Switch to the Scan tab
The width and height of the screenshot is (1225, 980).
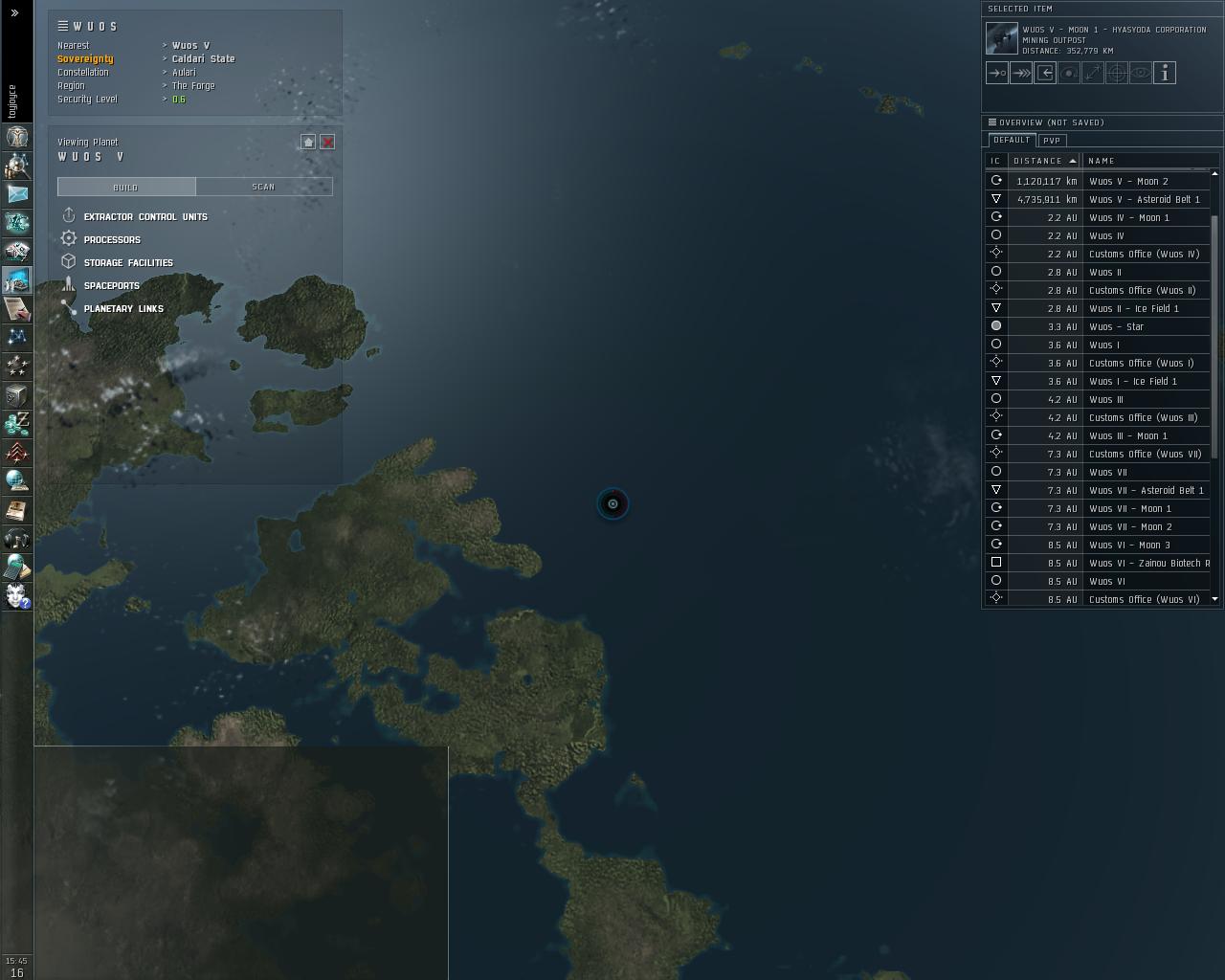[264, 187]
